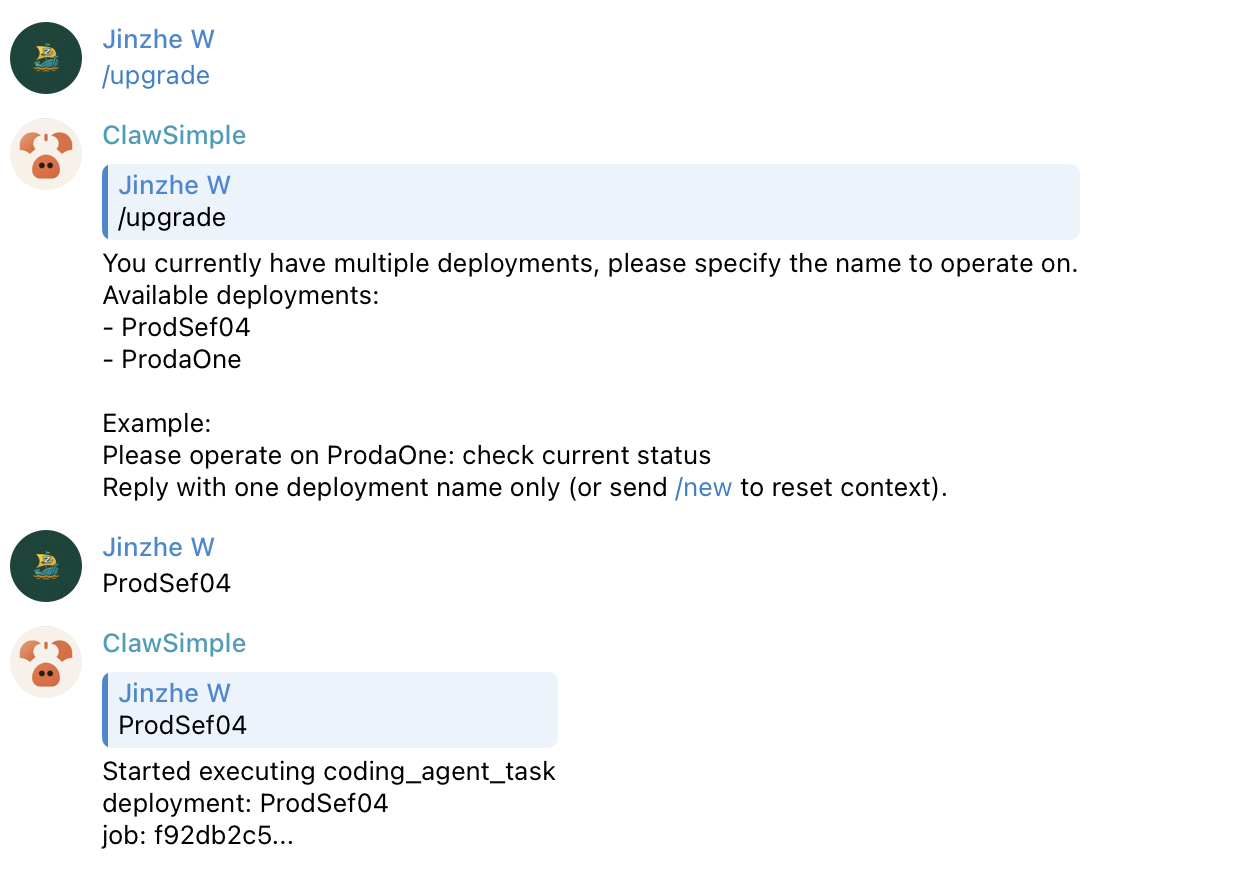Click the "- ProdSef04" entry in available deployments

point(177,328)
